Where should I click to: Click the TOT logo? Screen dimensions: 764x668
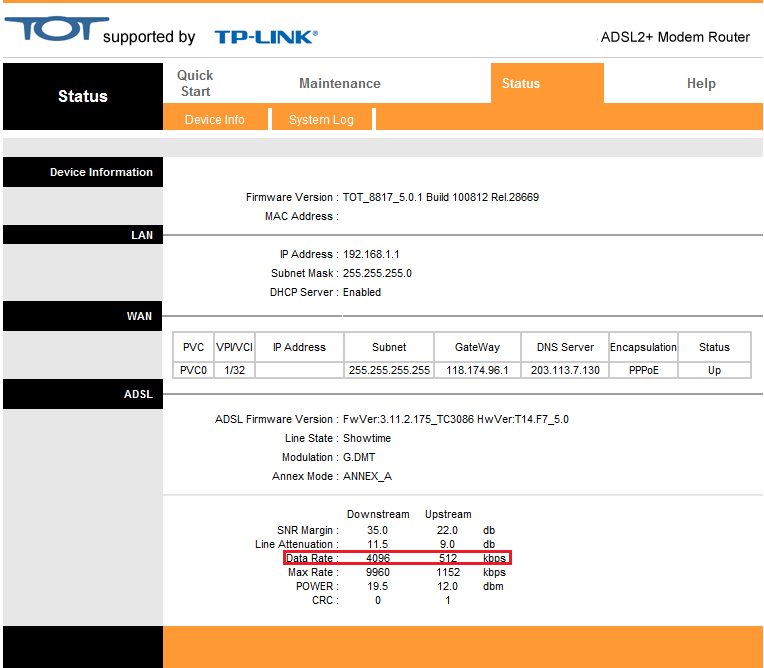pos(57,29)
